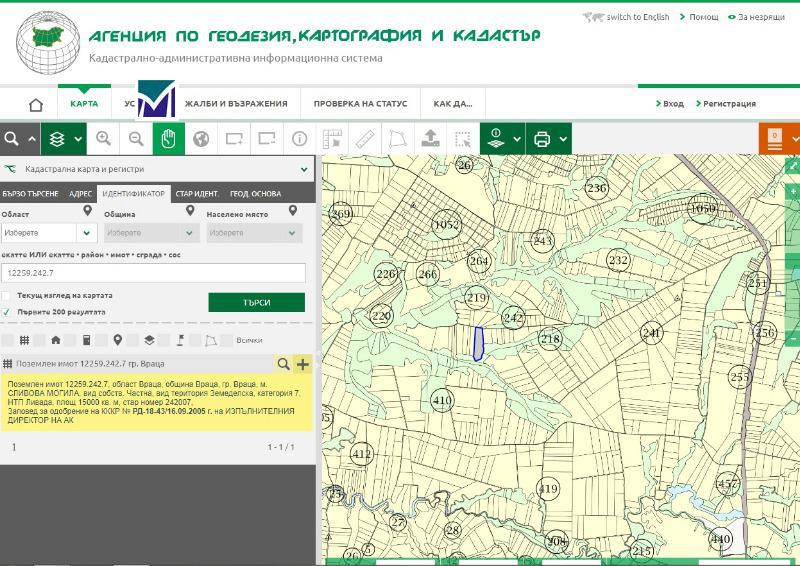
Task: Open 'ПРОВЕРКА НА СТАТУС' menu item
Action: pos(360,104)
